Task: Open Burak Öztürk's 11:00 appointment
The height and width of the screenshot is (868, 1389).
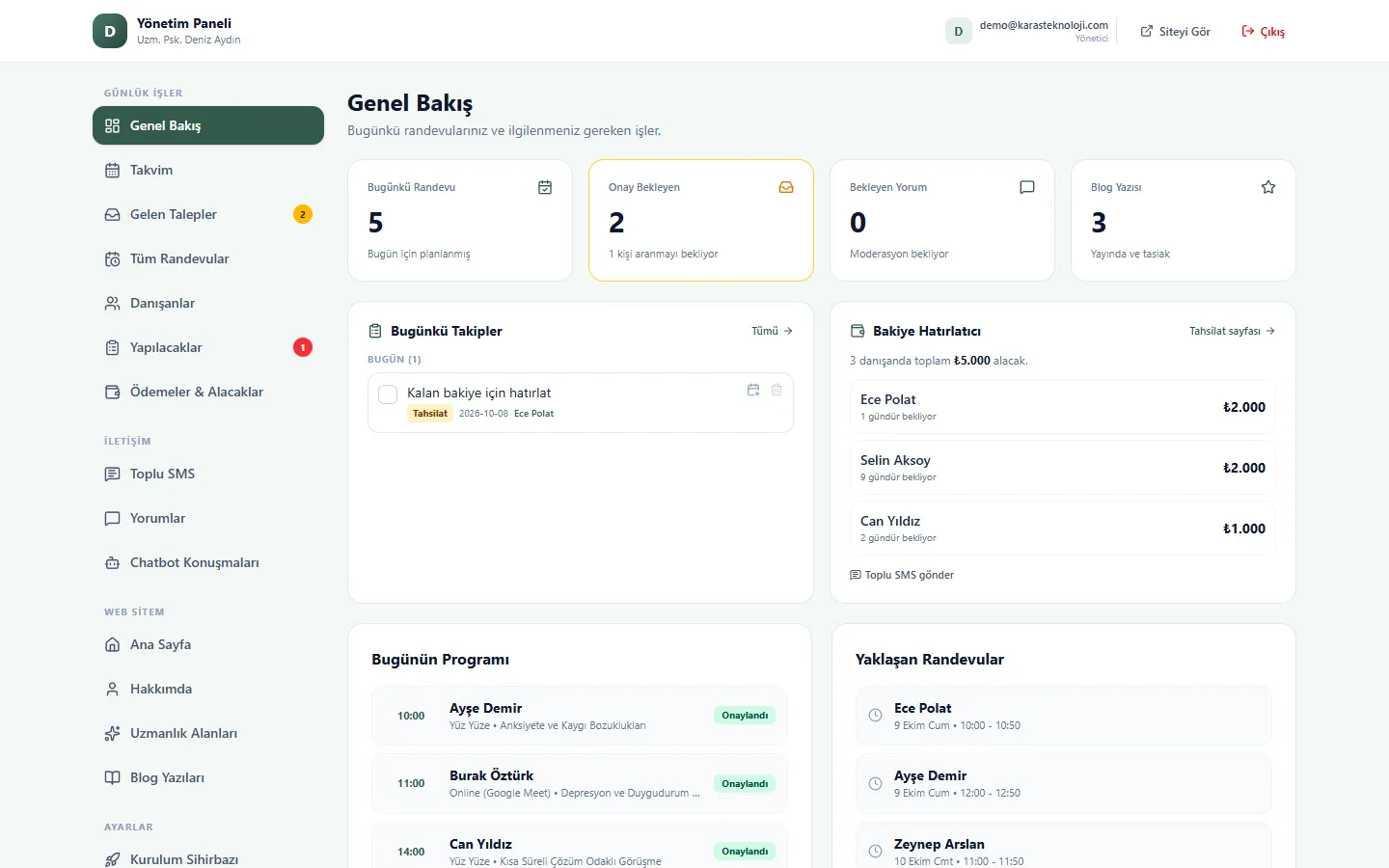Action: (x=580, y=783)
